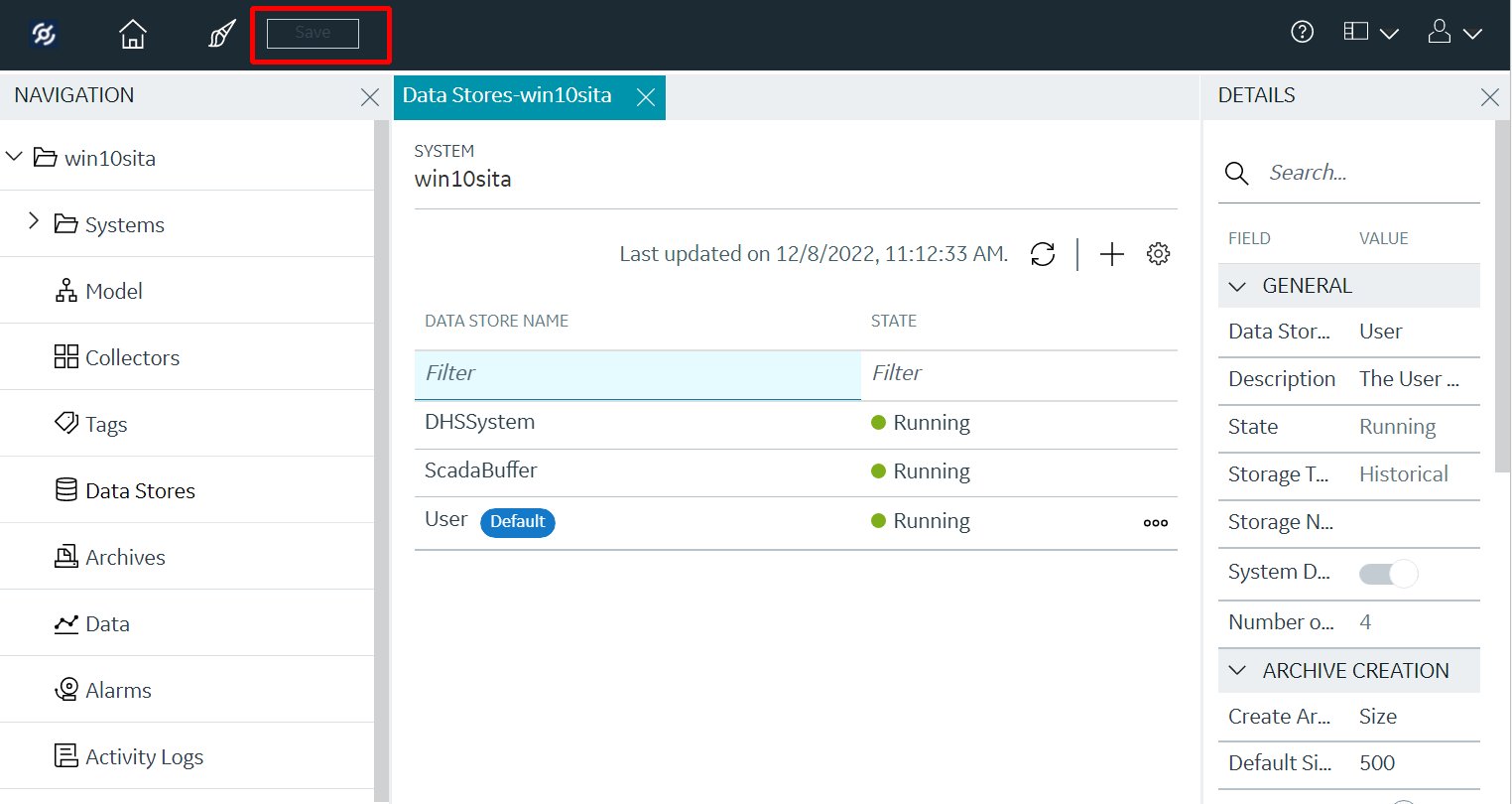Open data store table settings gear
Screen dimensions: 1512x804
(1158, 254)
